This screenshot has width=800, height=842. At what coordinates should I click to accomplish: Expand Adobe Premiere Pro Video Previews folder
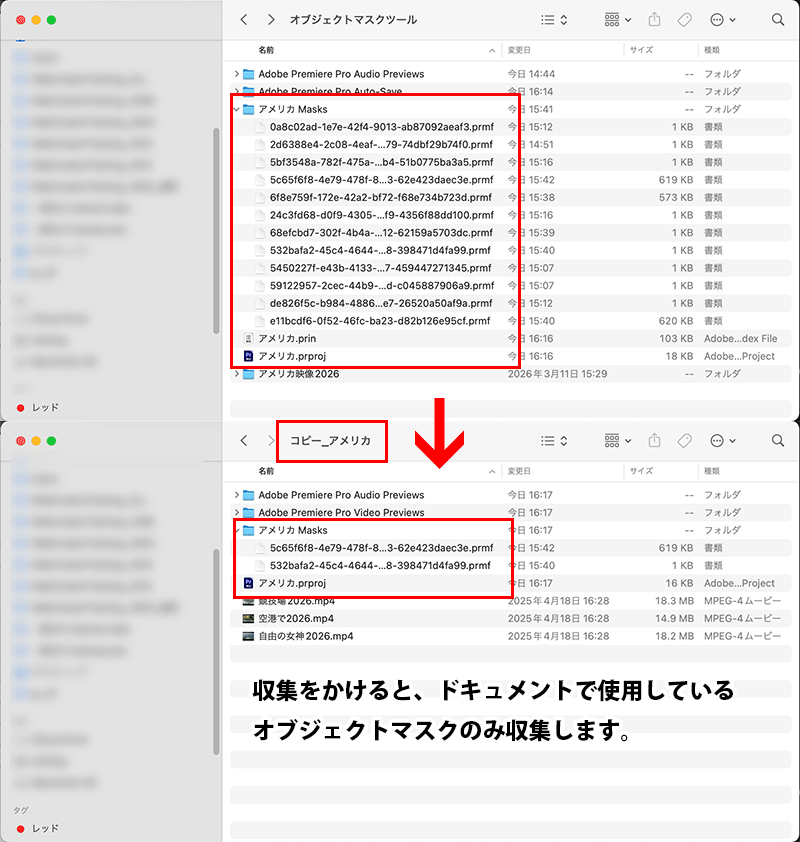pyautogui.click(x=237, y=513)
